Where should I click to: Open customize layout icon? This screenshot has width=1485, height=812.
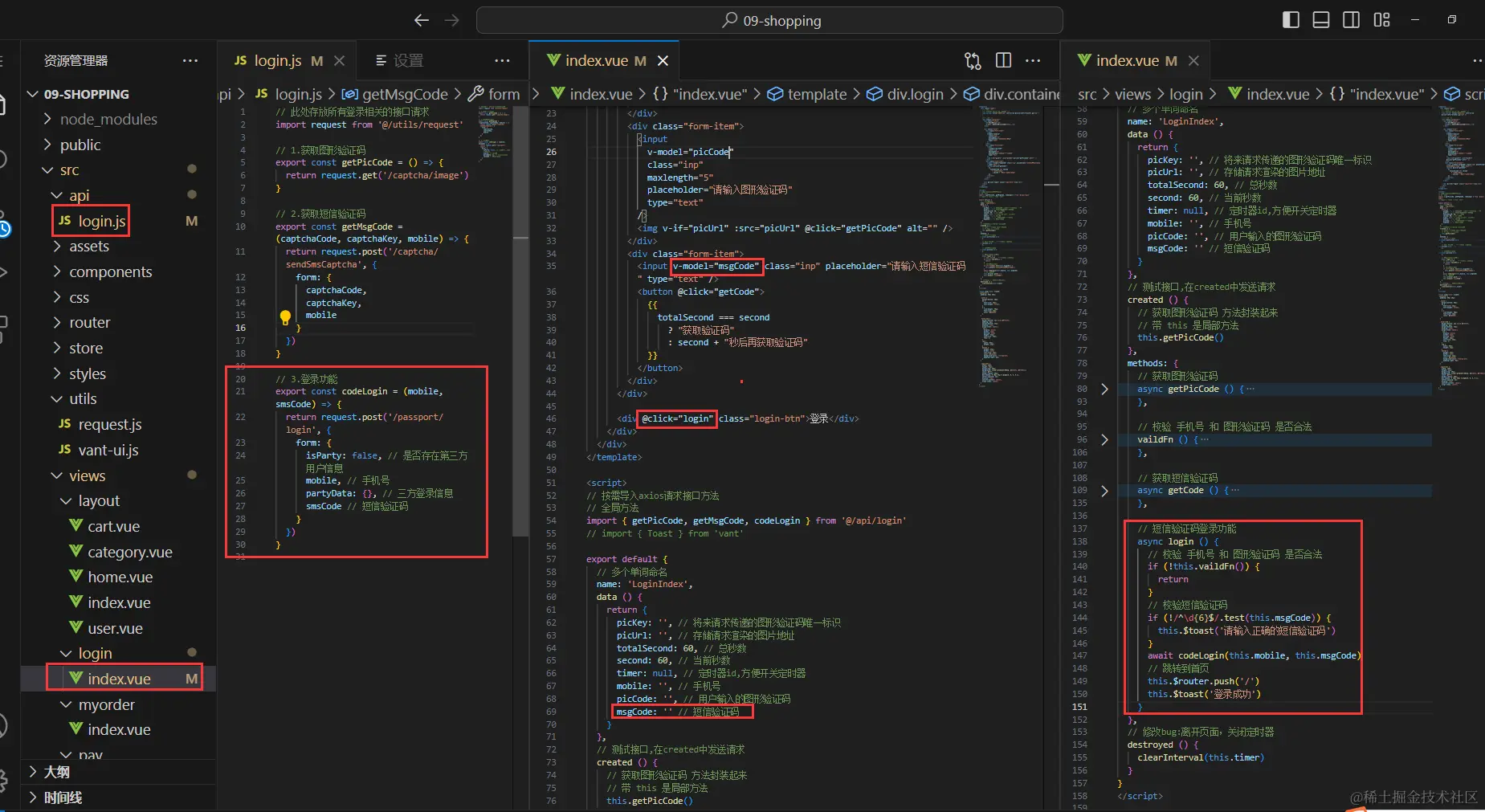coord(1382,20)
